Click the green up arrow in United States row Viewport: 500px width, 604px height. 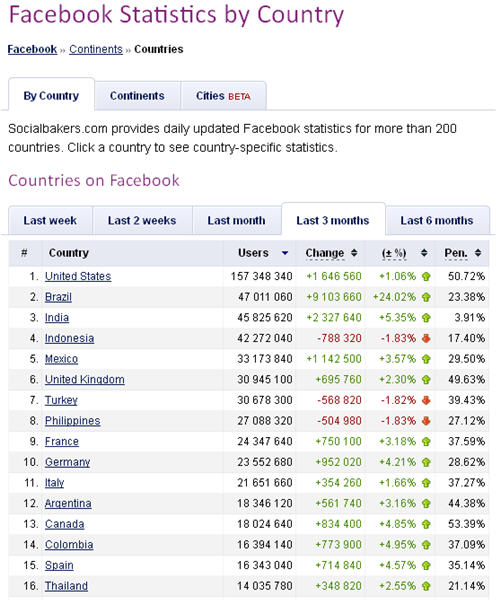[x=426, y=277]
